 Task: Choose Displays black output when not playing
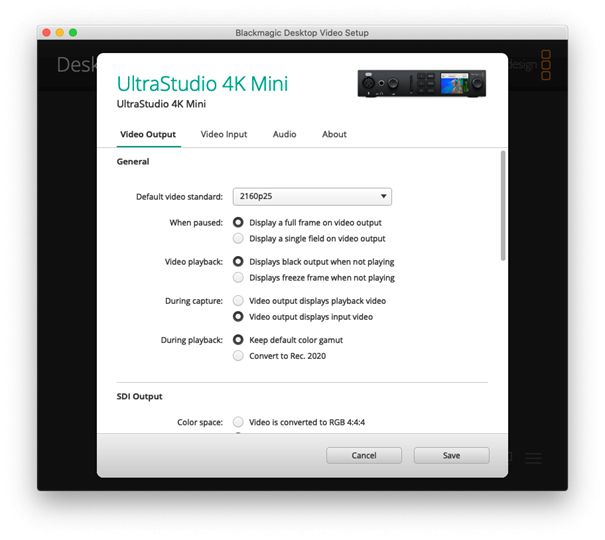(x=238, y=262)
